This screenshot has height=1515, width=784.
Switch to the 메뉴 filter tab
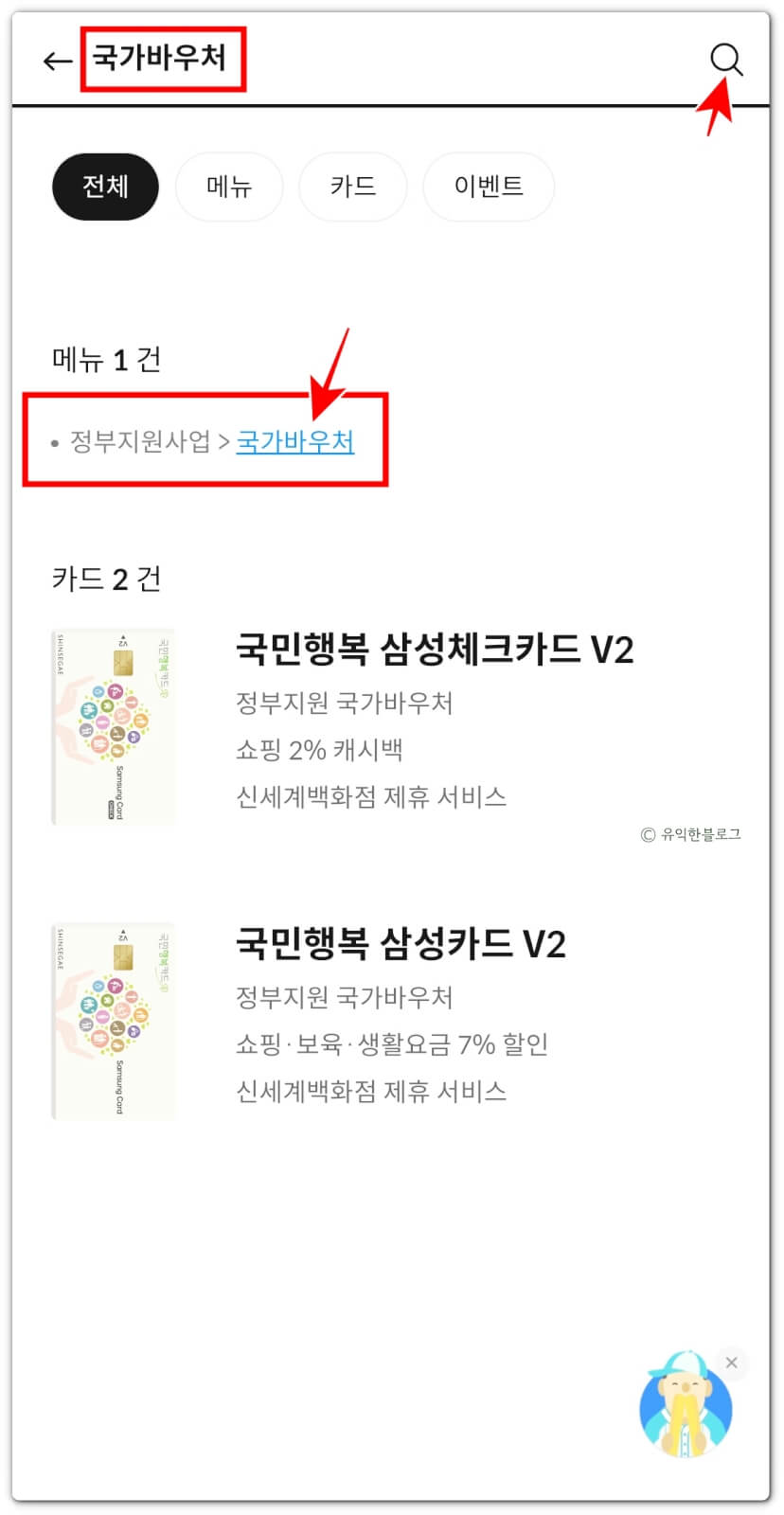[x=229, y=187]
